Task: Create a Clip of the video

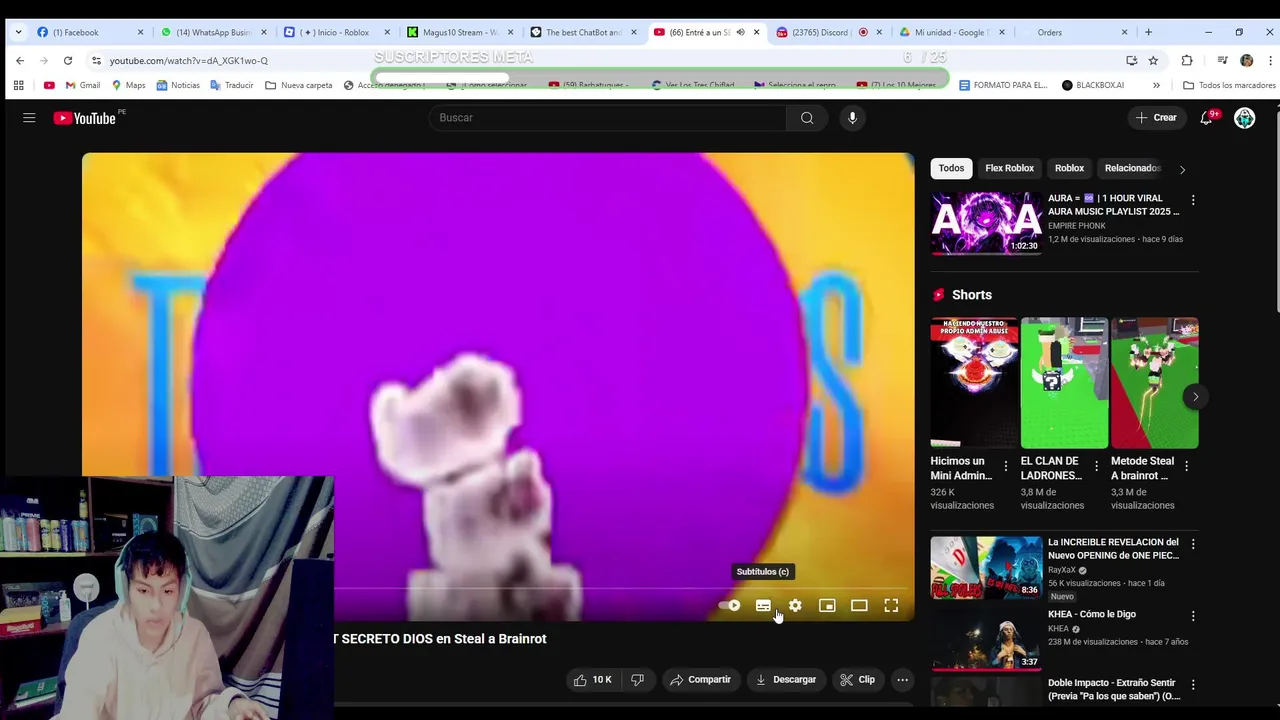Action: click(858, 680)
